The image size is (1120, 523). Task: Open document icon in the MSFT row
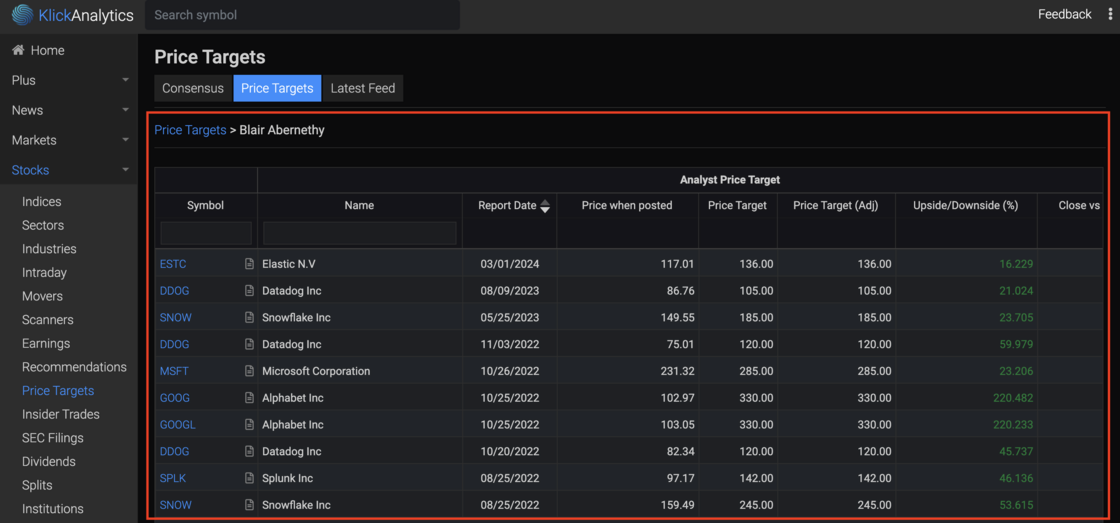[x=249, y=371]
